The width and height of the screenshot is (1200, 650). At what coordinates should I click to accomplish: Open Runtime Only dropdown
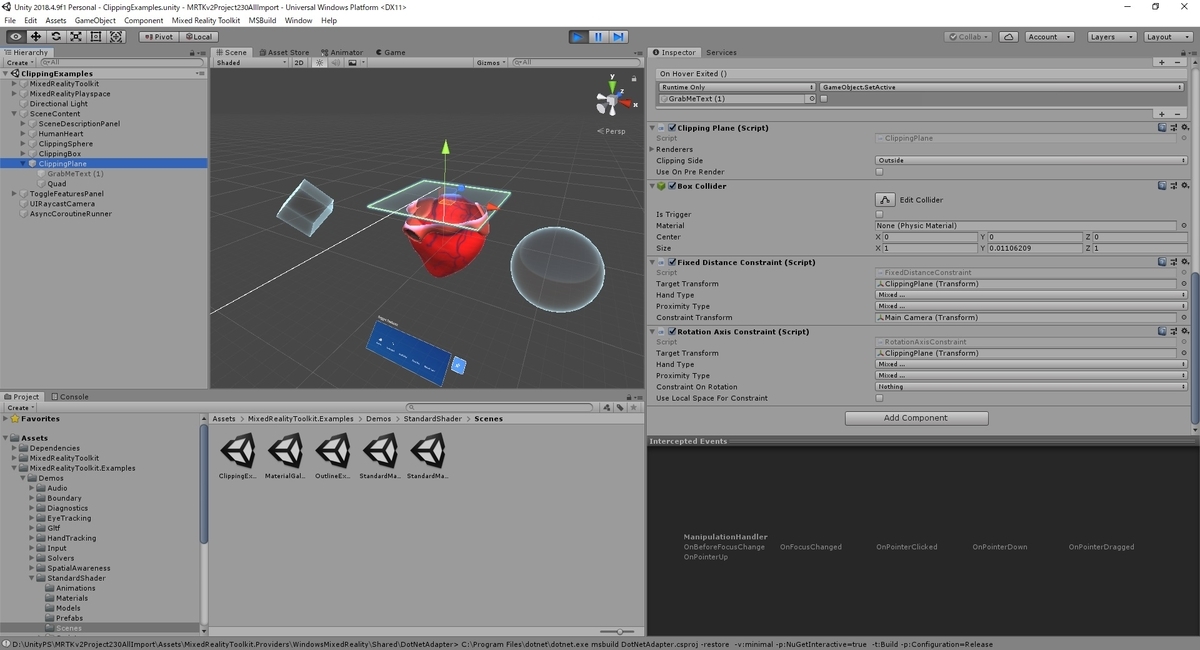point(737,87)
